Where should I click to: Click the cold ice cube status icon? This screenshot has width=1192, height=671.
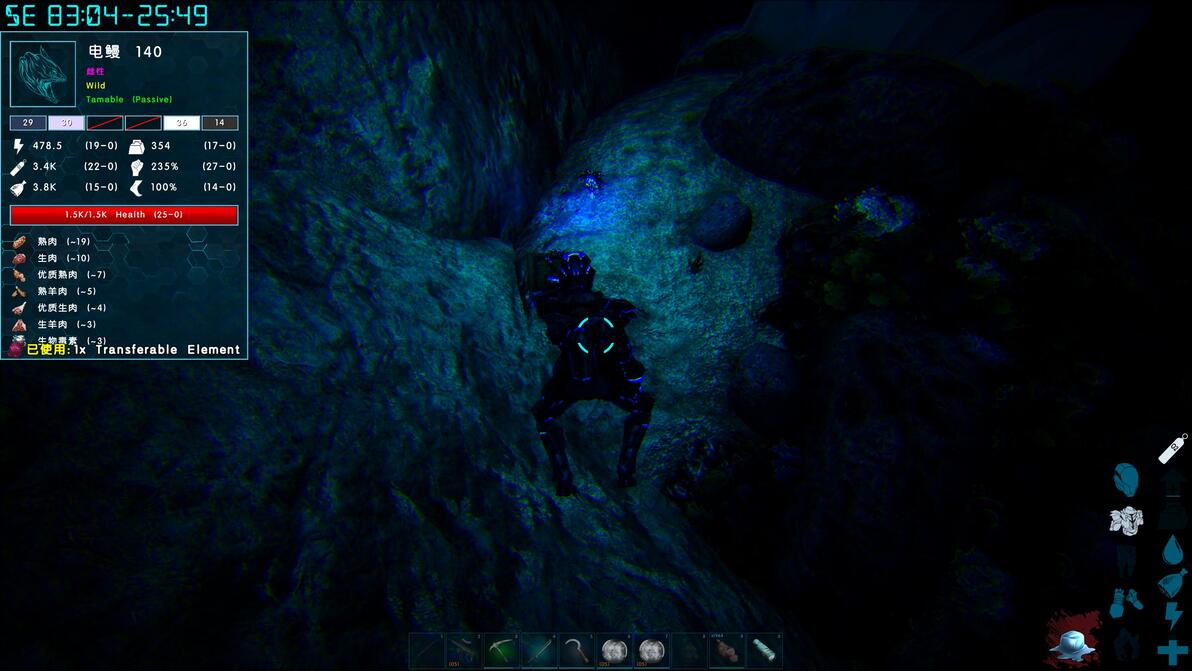click(x=1073, y=643)
